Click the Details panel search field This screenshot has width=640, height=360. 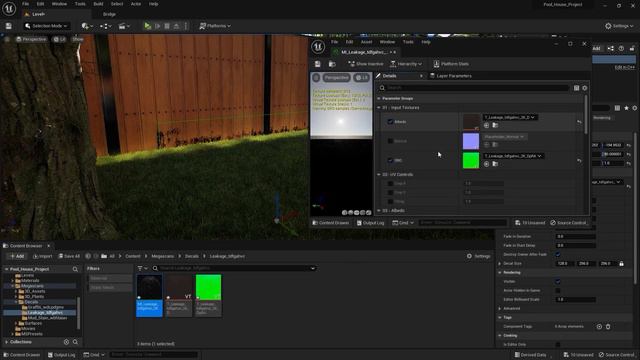[473, 88]
